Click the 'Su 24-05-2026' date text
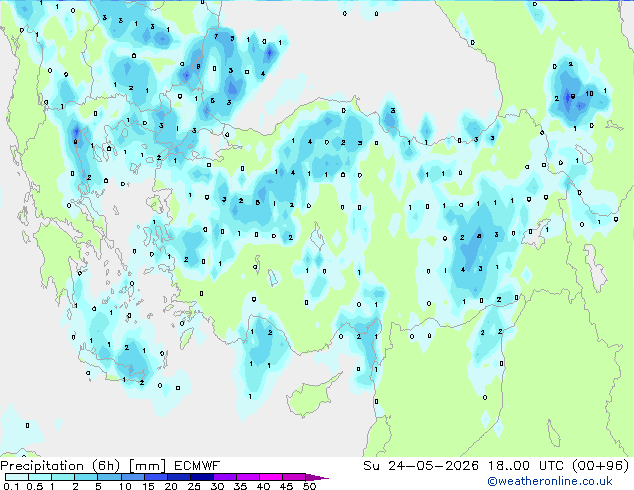Image resolution: width=634 pixels, height=490 pixels. tap(421, 466)
